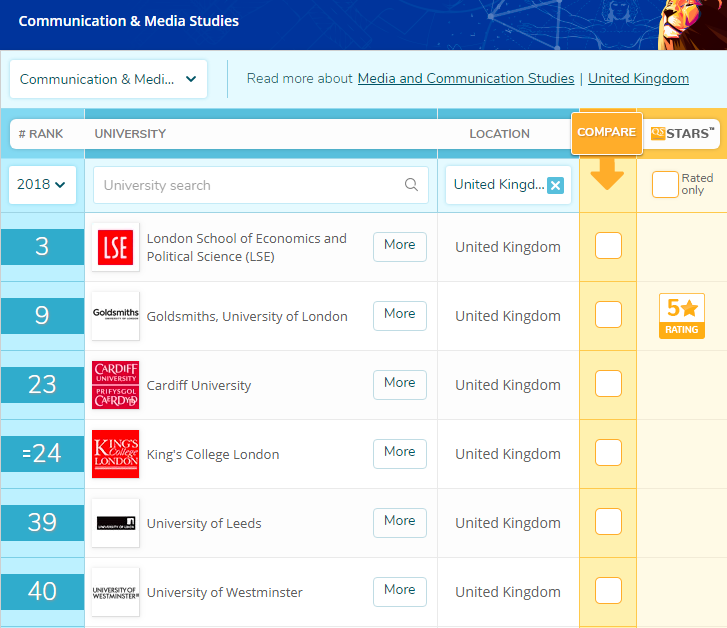Viewport: 727px width, 628px height.
Task: Open the Compare tab header
Action: tap(606, 133)
